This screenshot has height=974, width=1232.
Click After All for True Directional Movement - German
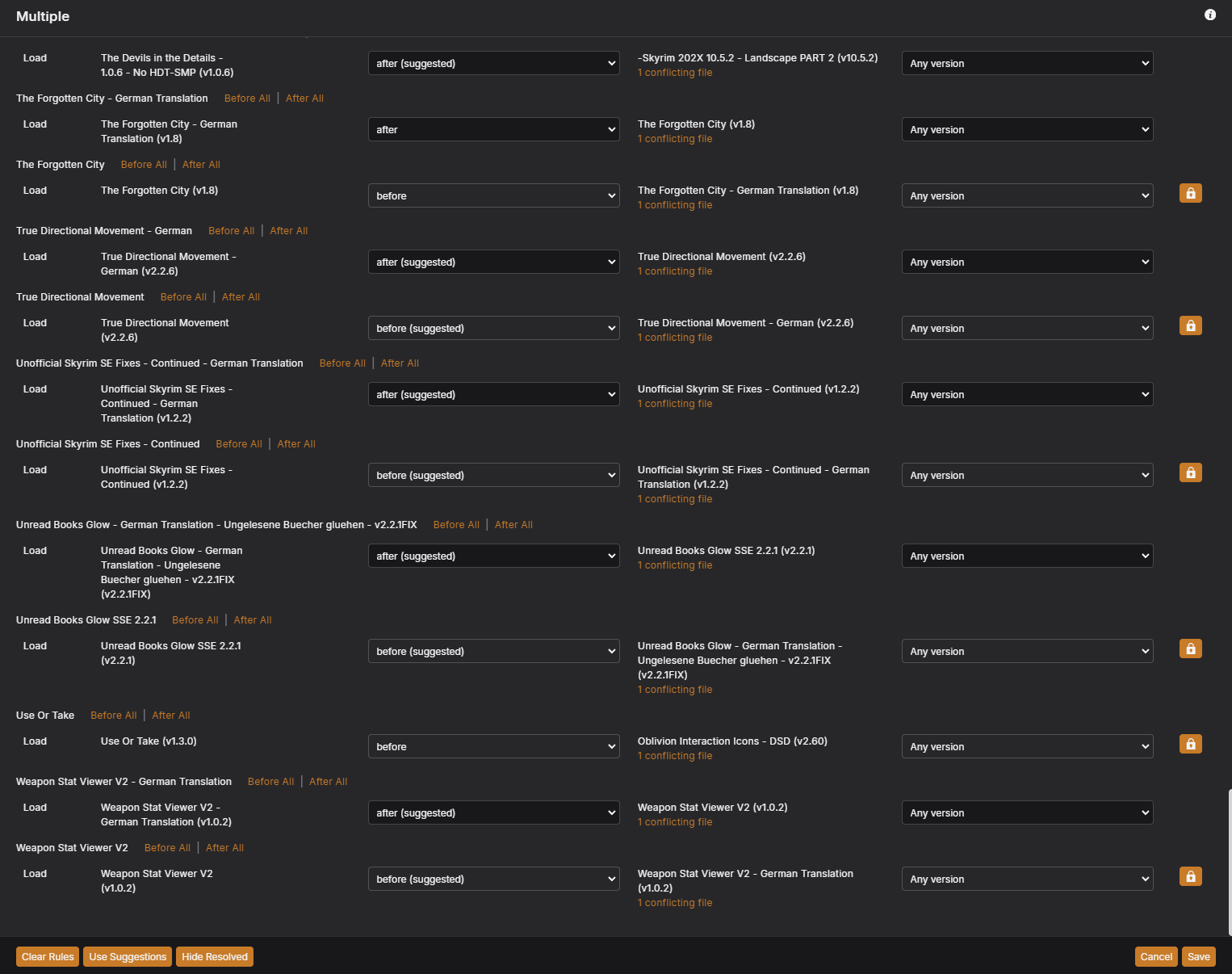pos(289,231)
